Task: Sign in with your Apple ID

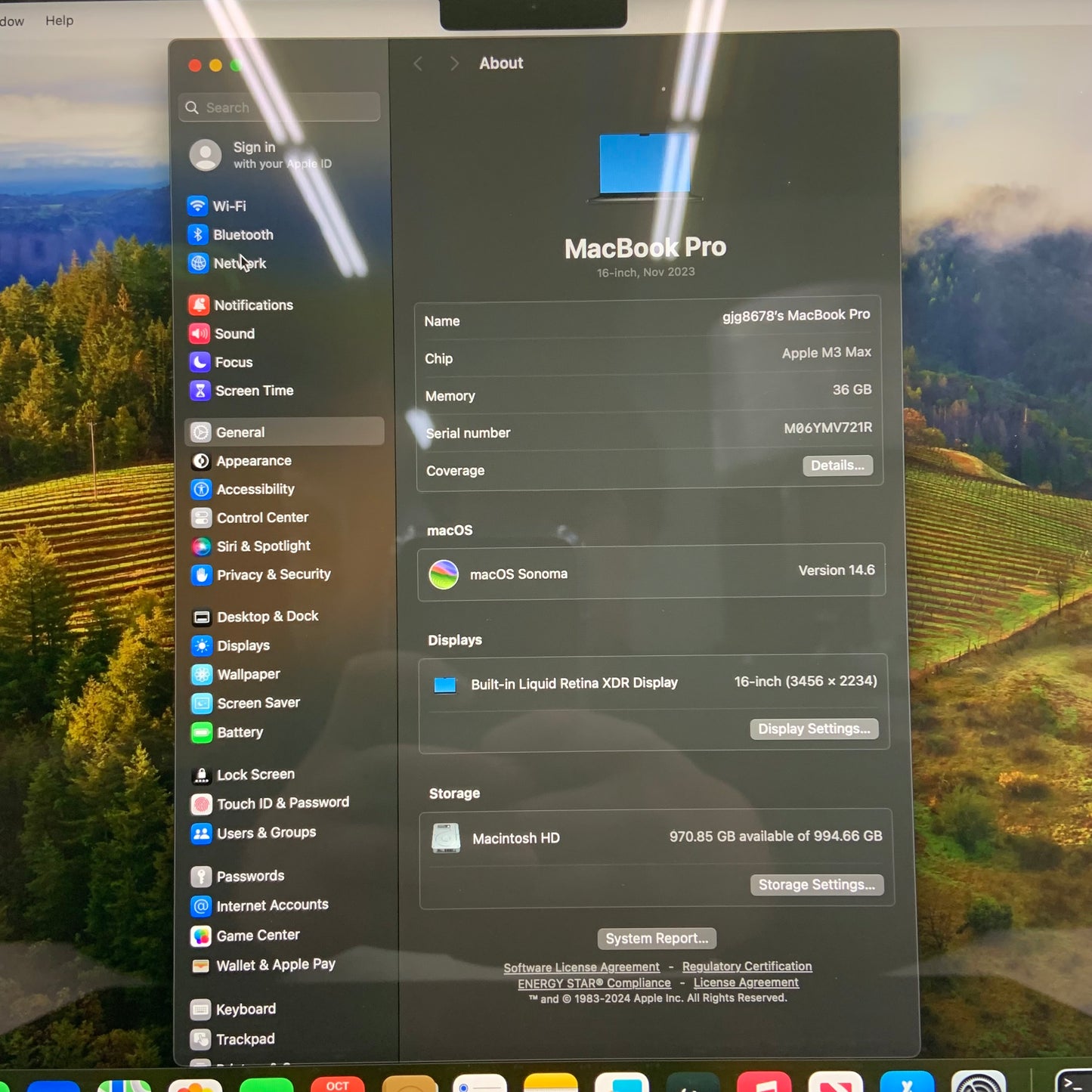Action: click(261, 155)
